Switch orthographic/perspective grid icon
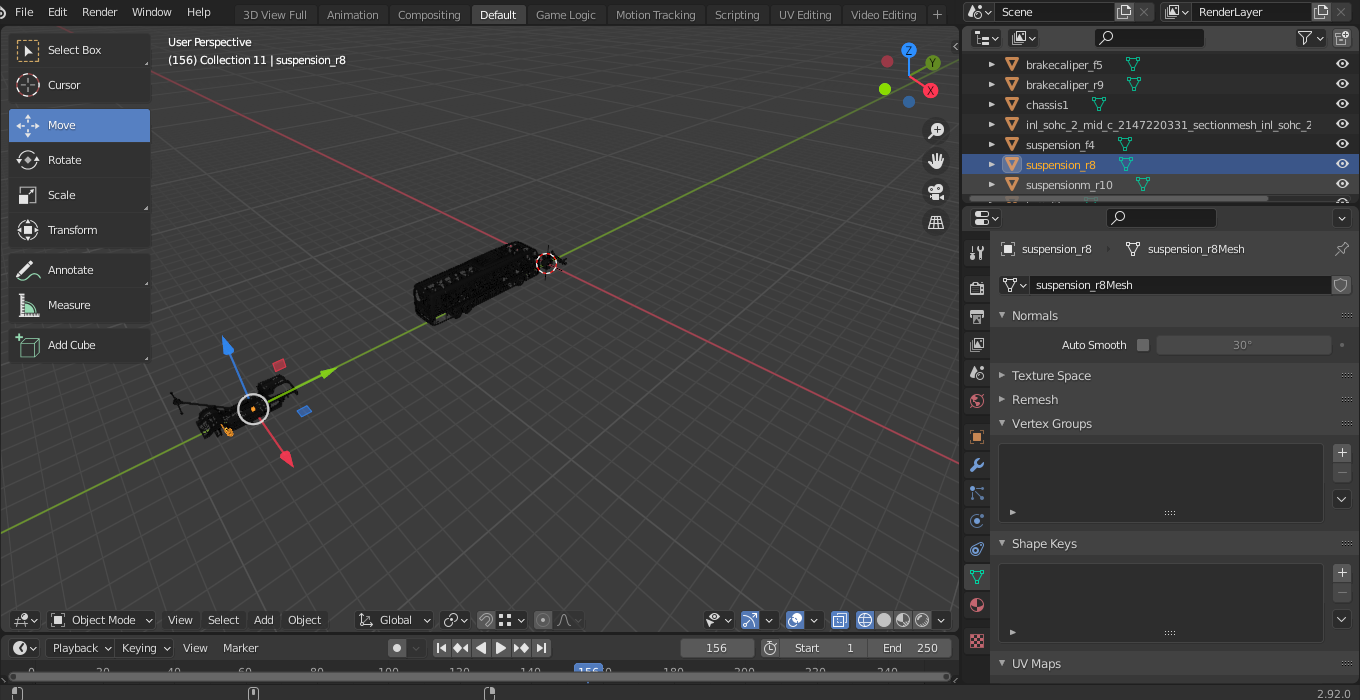Image resolution: width=1360 pixels, height=700 pixels. click(936, 222)
